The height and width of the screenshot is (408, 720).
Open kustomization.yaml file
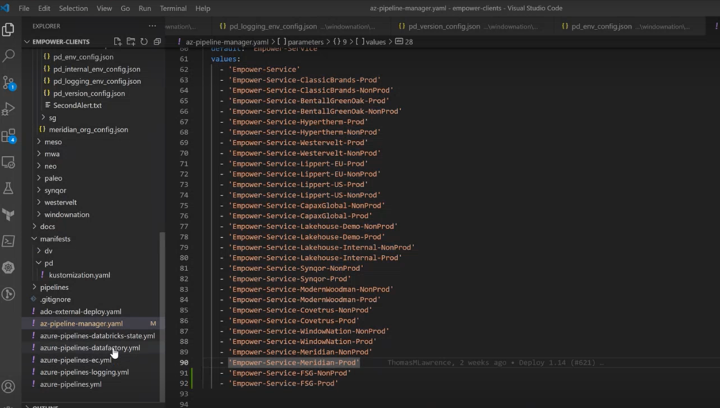tap(79, 275)
